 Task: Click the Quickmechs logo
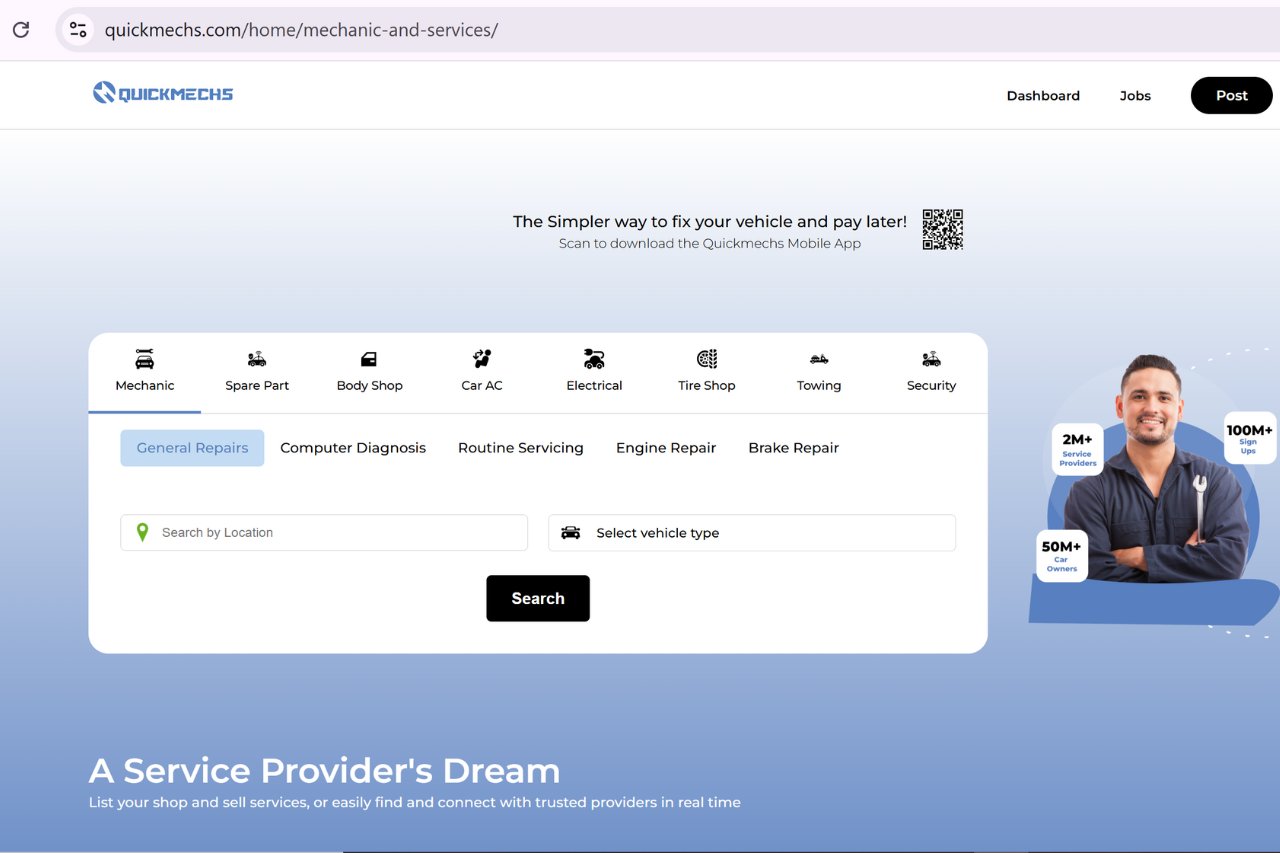point(163,94)
